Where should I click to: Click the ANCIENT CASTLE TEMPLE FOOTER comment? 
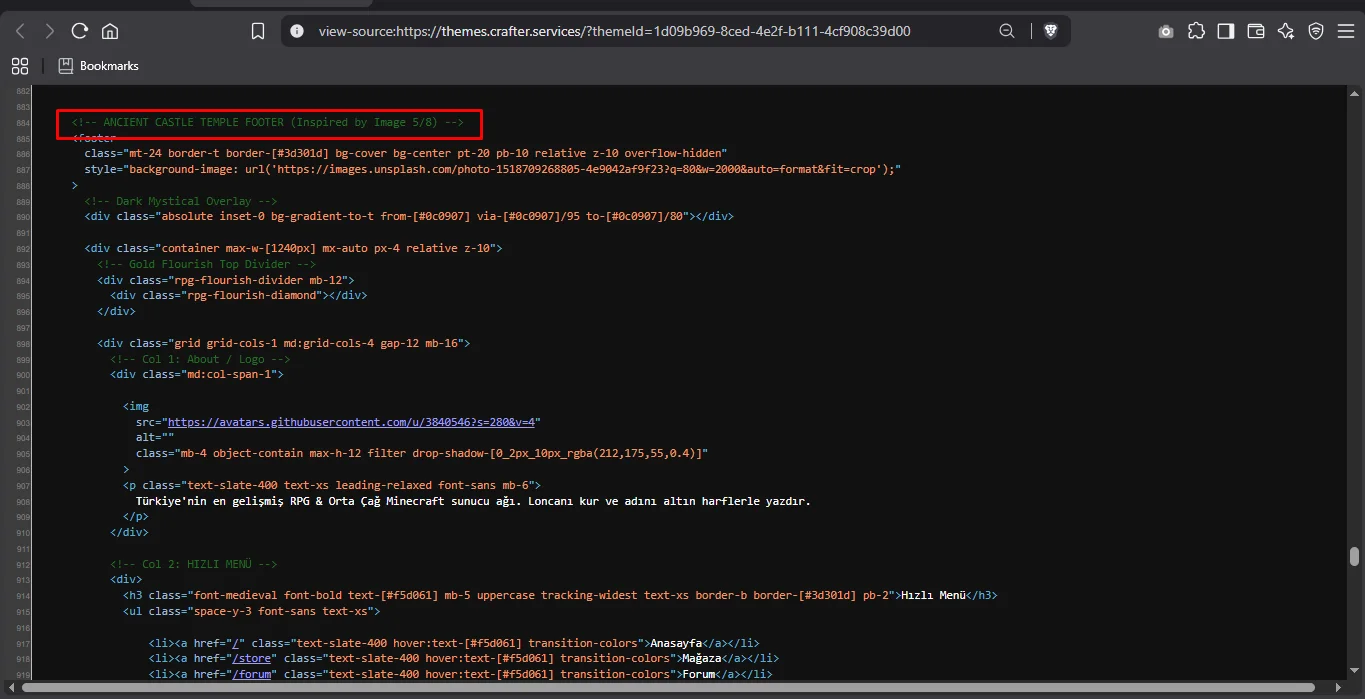coord(268,122)
